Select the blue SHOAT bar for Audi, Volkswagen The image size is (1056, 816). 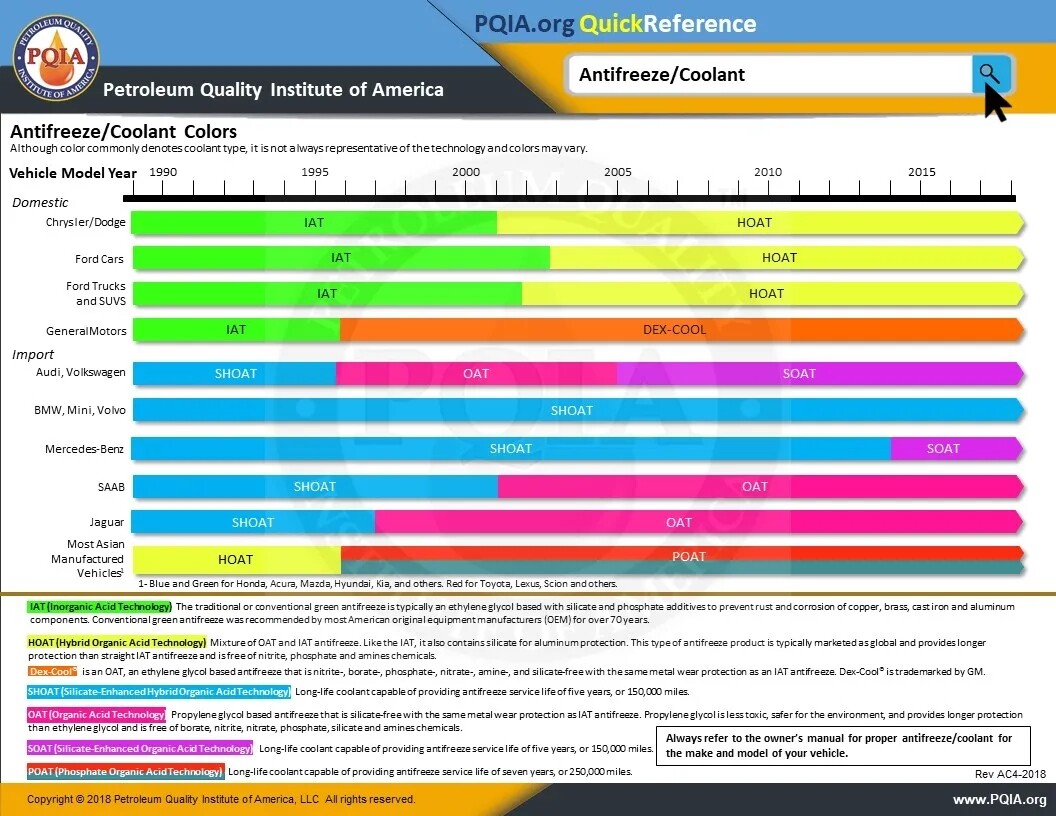click(x=234, y=374)
